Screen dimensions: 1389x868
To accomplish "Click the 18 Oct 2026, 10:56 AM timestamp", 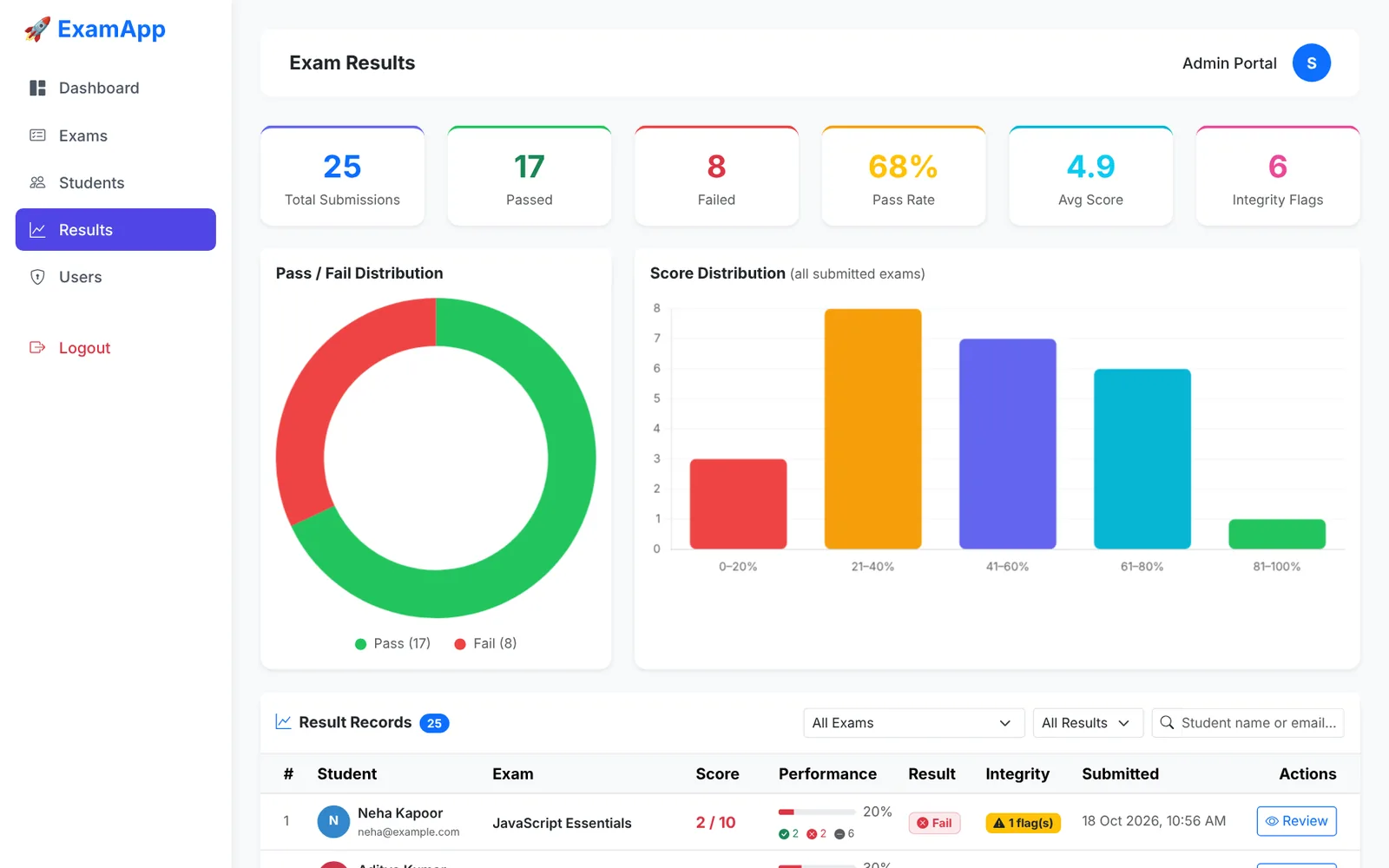I will click(x=1154, y=820).
